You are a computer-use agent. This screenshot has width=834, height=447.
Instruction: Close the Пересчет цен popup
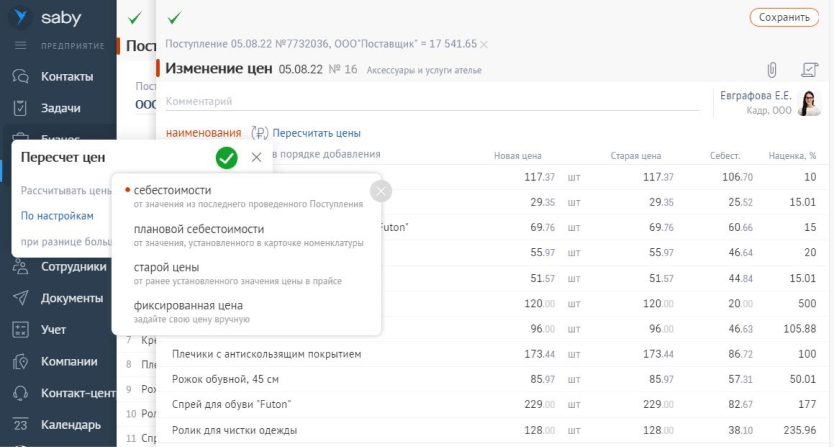[x=256, y=157]
